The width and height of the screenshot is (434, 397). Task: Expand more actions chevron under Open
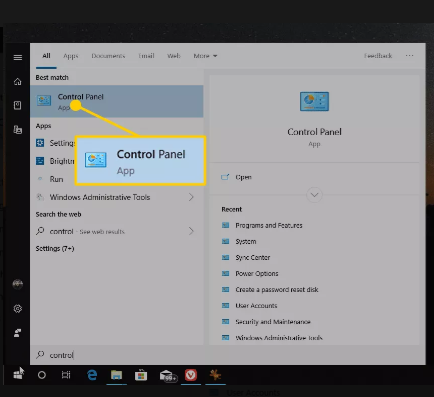click(x=314, y=195)
